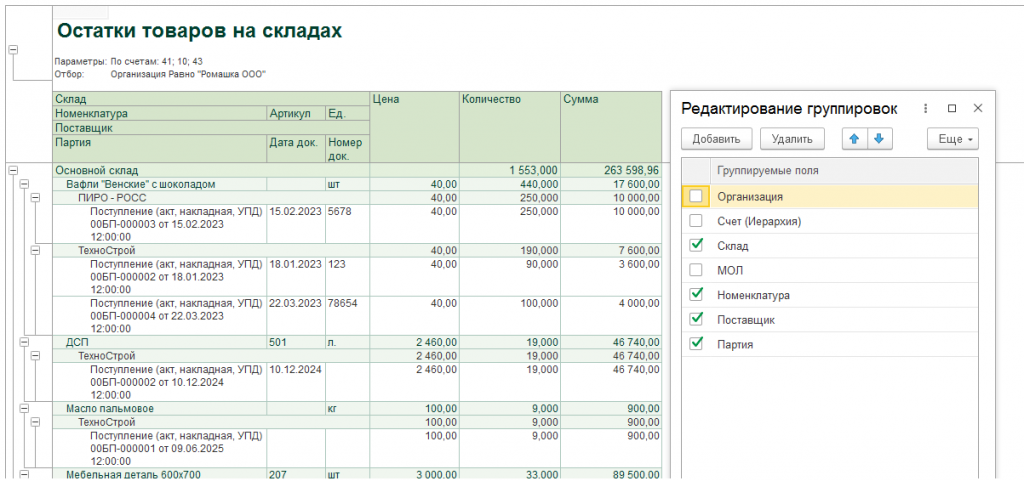Viewport: 1024px width, 481px height.
Task: Click the Добавить button
Action: pyautogui.click(x=716, y=138)
